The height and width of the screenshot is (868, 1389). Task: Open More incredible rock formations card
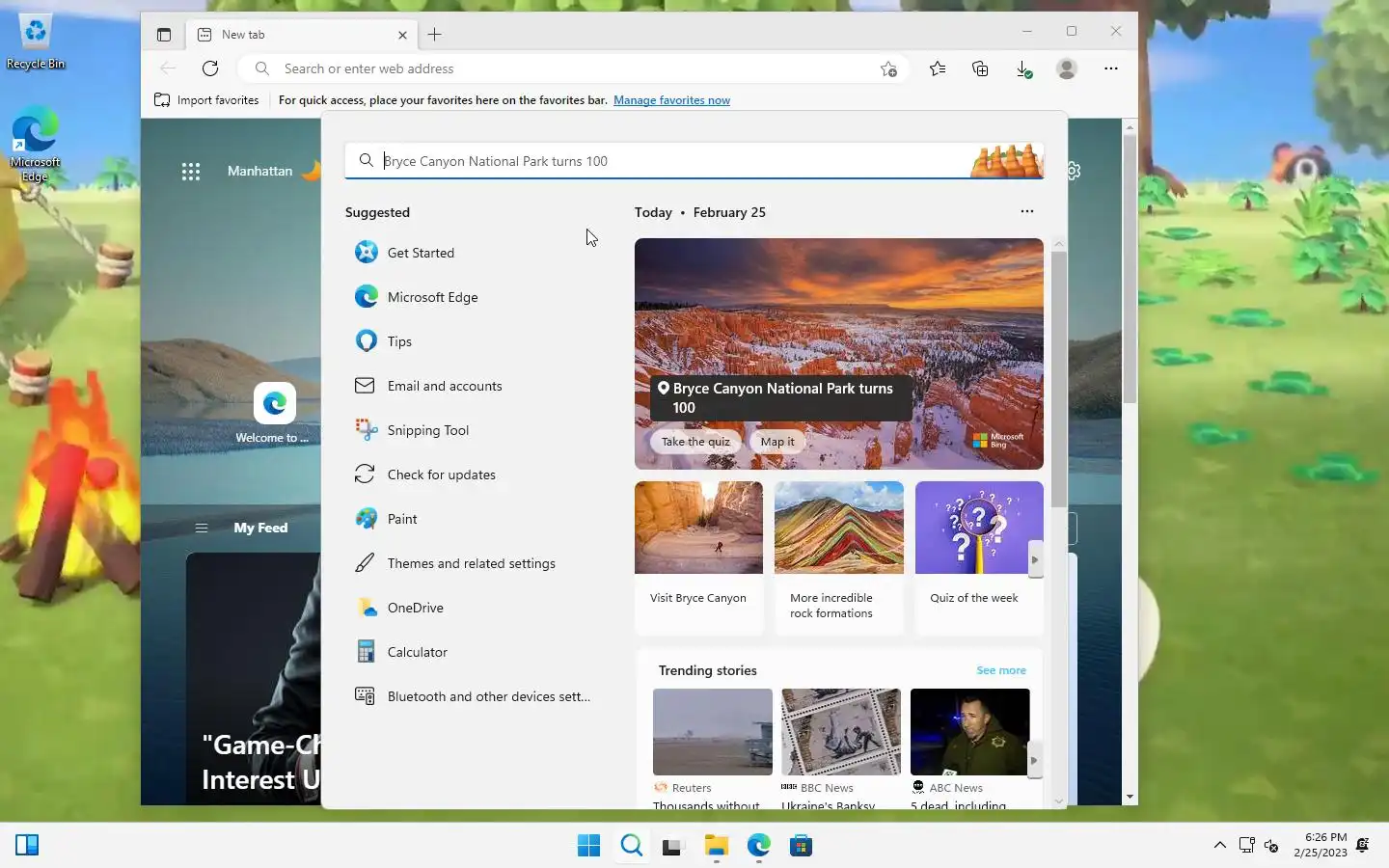pyautogui.click(x=839, y=558)
